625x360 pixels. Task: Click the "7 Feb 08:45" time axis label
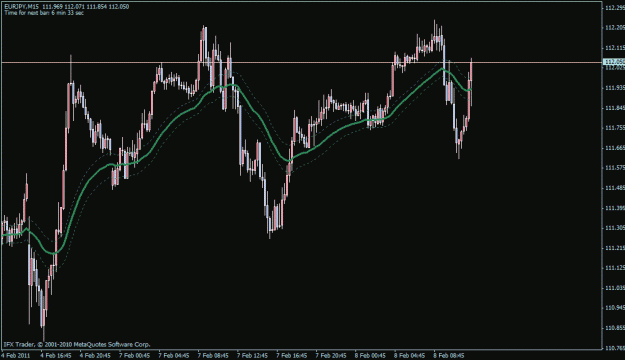213,355
